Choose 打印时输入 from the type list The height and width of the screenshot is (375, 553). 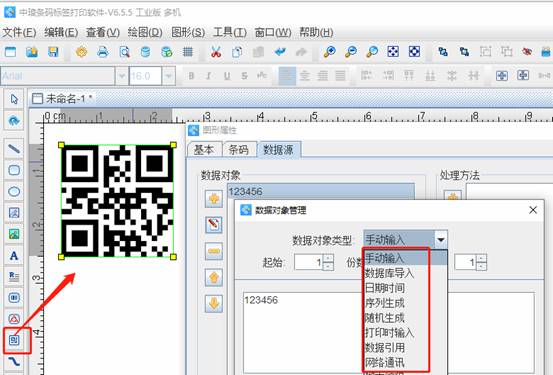389,333
